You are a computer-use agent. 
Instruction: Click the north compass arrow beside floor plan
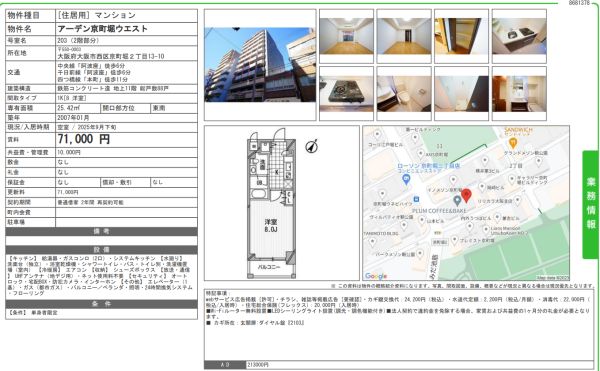point(312,146)
